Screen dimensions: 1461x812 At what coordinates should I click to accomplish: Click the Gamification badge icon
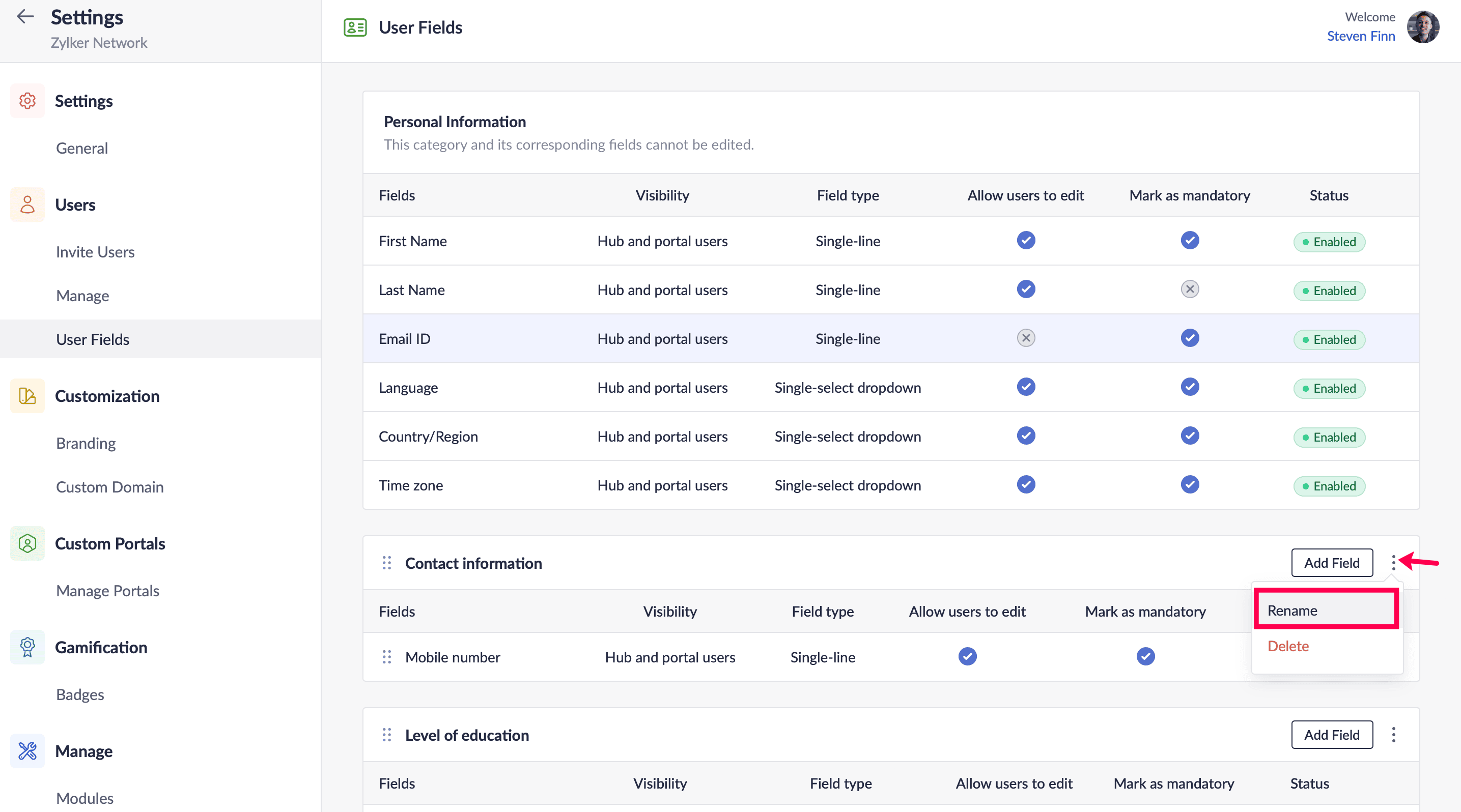pos(27,647)
